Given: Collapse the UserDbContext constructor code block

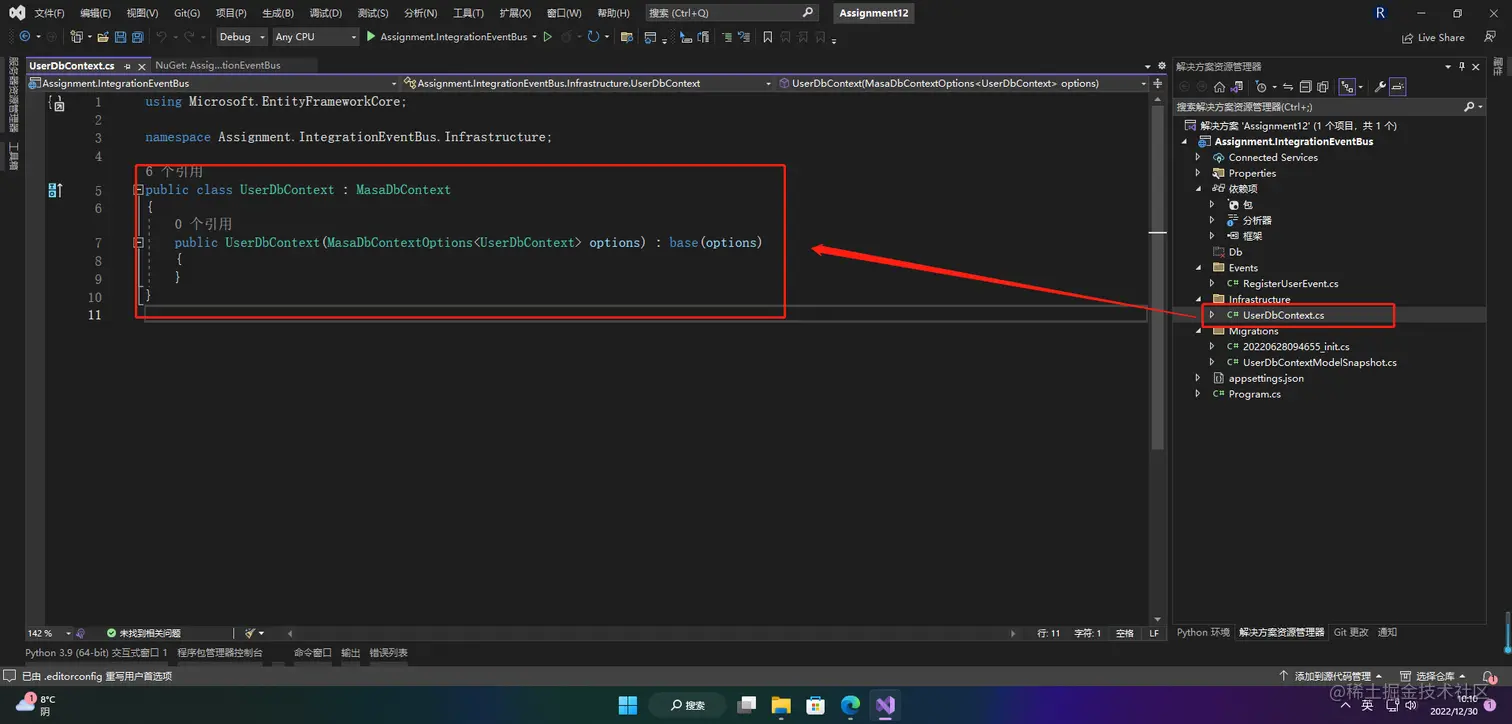Looking at the screenshot, I should 139,242.
